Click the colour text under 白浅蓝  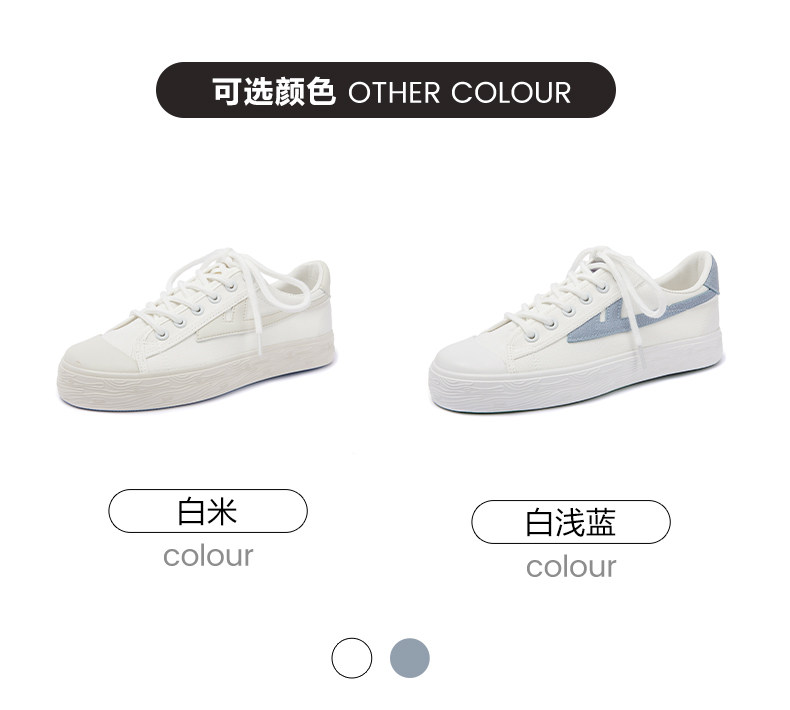[571, 567]
